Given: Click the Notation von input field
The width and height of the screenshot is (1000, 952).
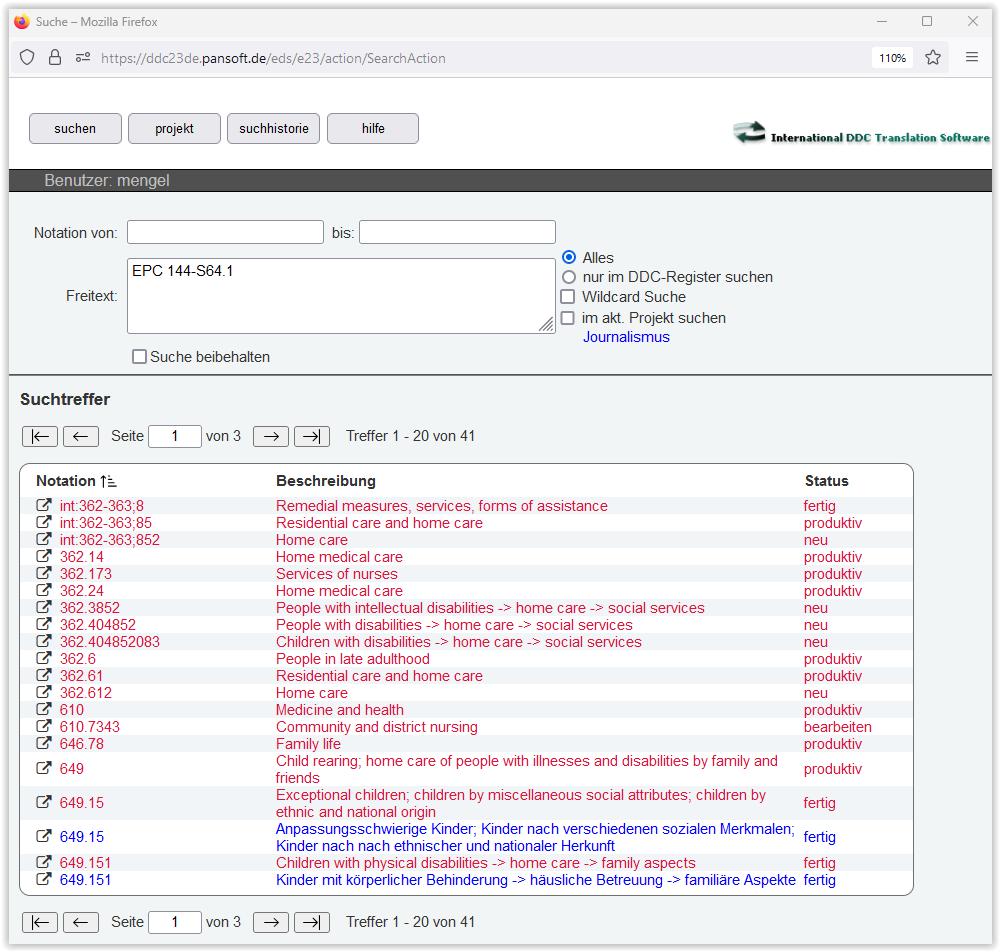Looking at the screenshot, I should (x=225, y=233).
